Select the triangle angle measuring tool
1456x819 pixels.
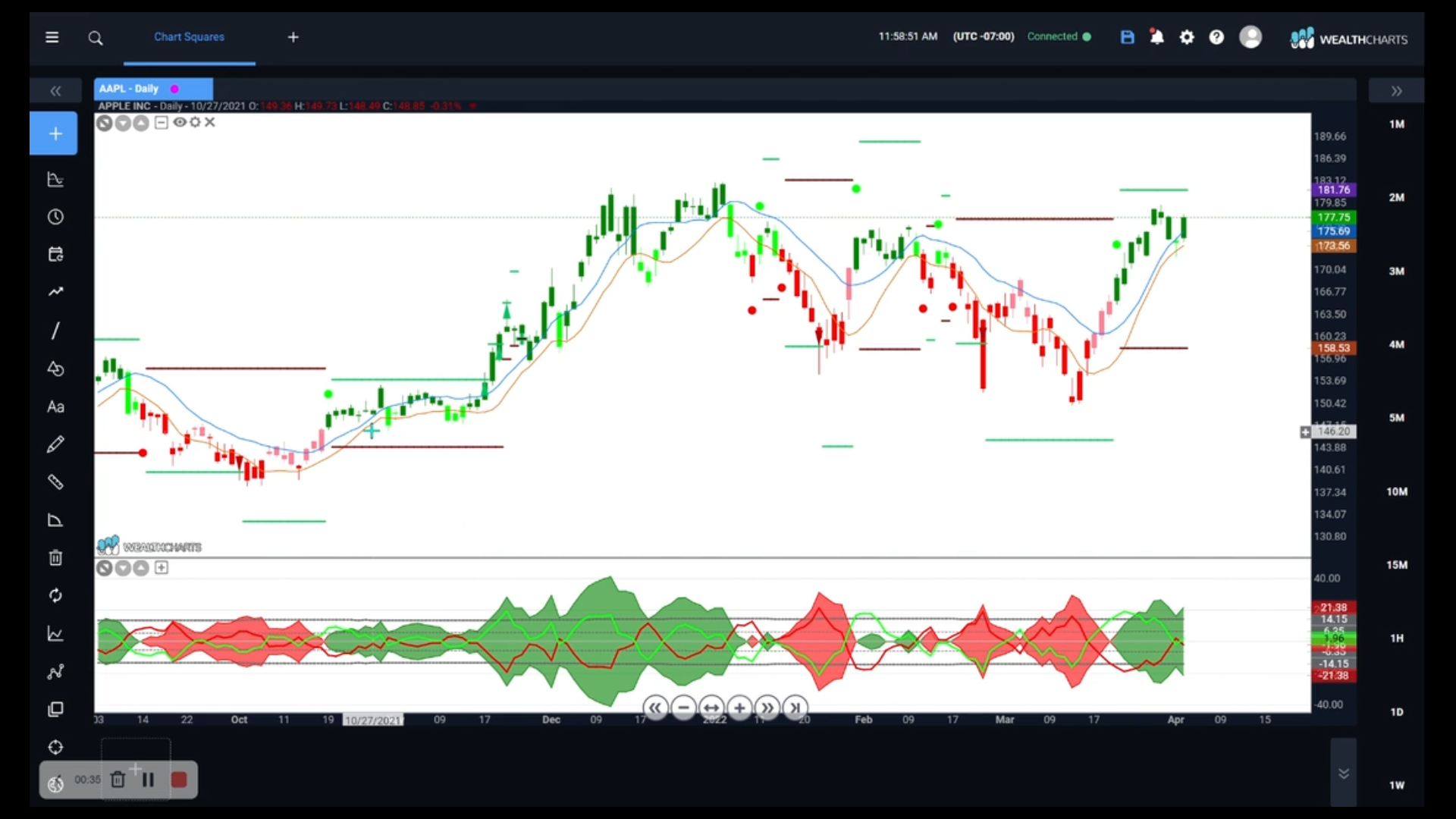pyautogui.click(x=55, y=520)
